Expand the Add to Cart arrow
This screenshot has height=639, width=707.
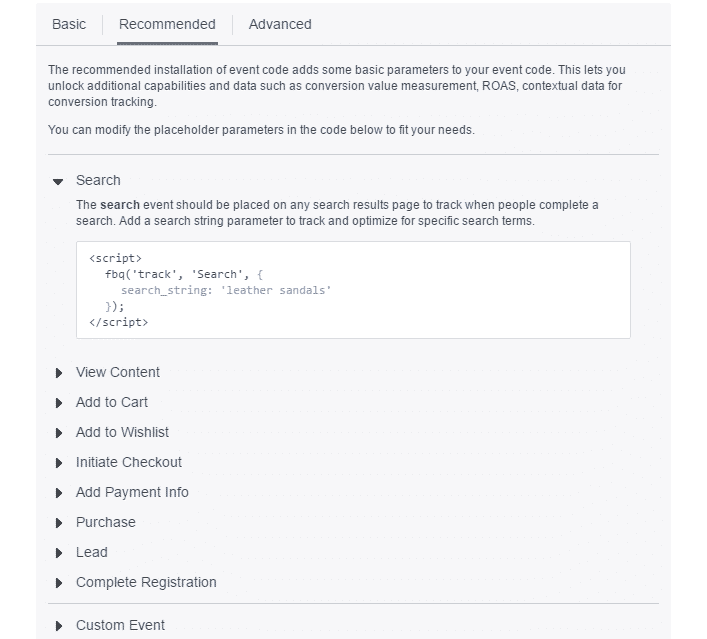point(59,403)
